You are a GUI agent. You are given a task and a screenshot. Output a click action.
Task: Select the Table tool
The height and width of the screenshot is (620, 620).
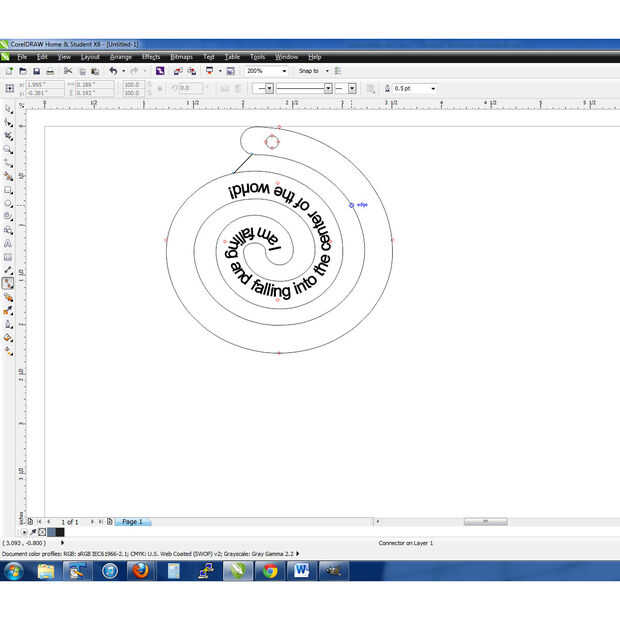point(8,257)
